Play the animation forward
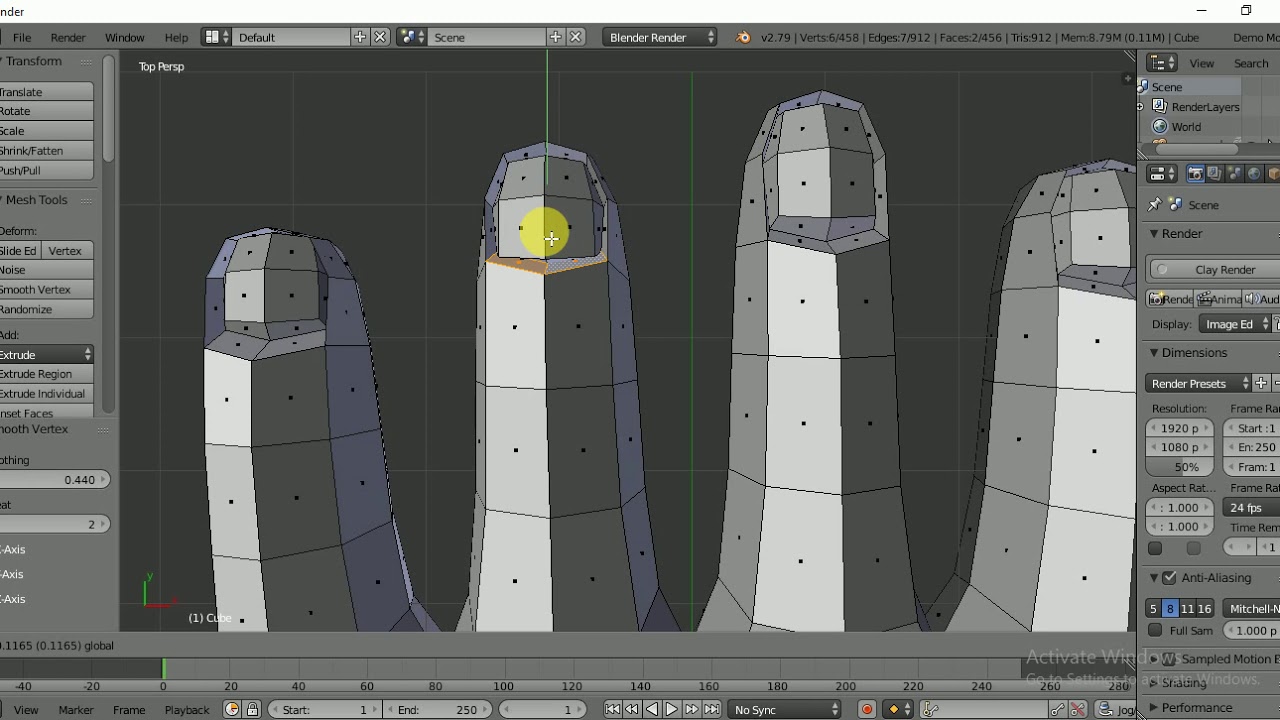 (x=672, y=709)
